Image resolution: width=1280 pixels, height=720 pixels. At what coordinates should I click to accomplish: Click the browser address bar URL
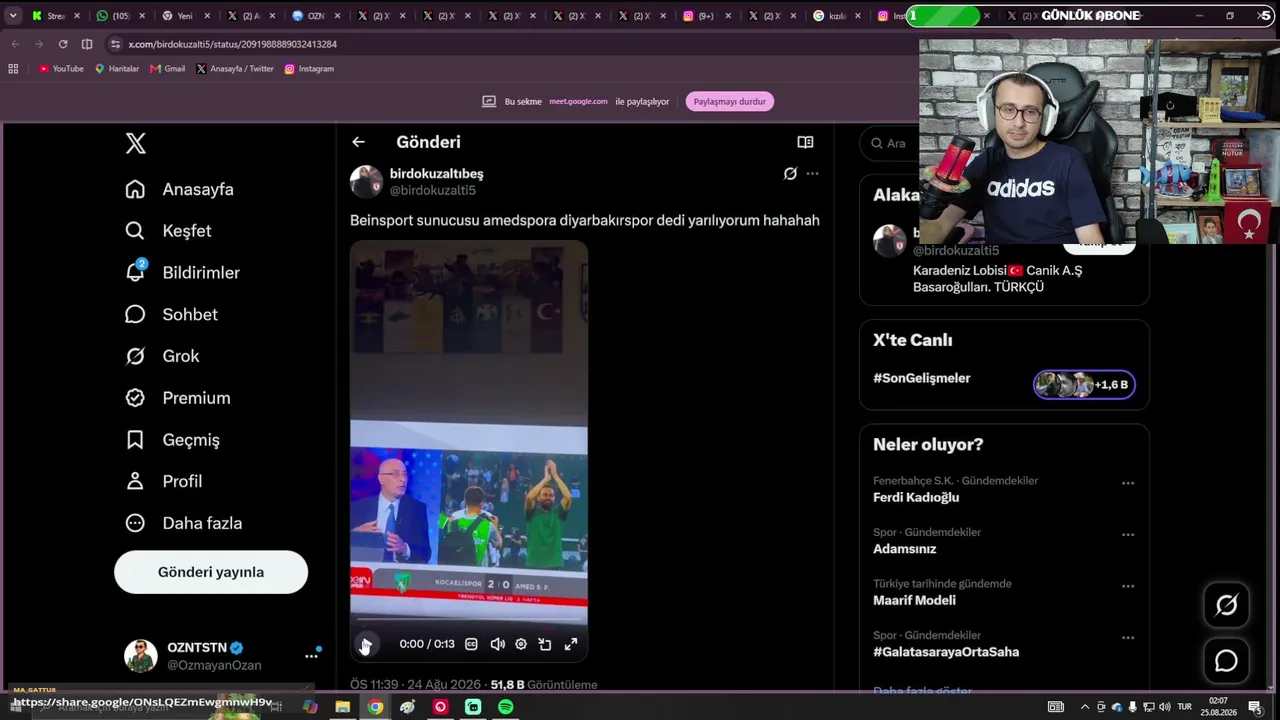pos(233,44)
